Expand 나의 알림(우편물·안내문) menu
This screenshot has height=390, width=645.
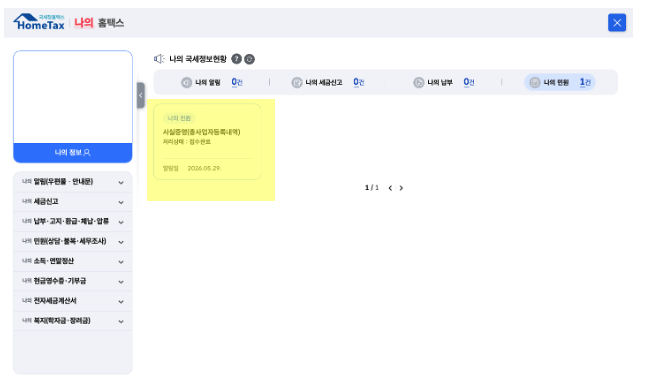pos(73,182)
